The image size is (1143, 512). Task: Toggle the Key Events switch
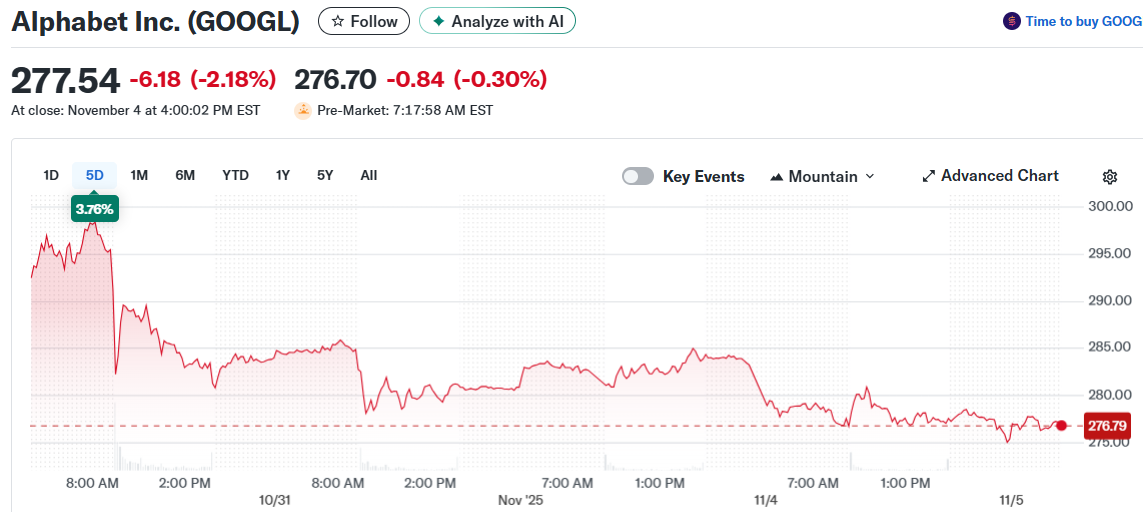[638, 176]
